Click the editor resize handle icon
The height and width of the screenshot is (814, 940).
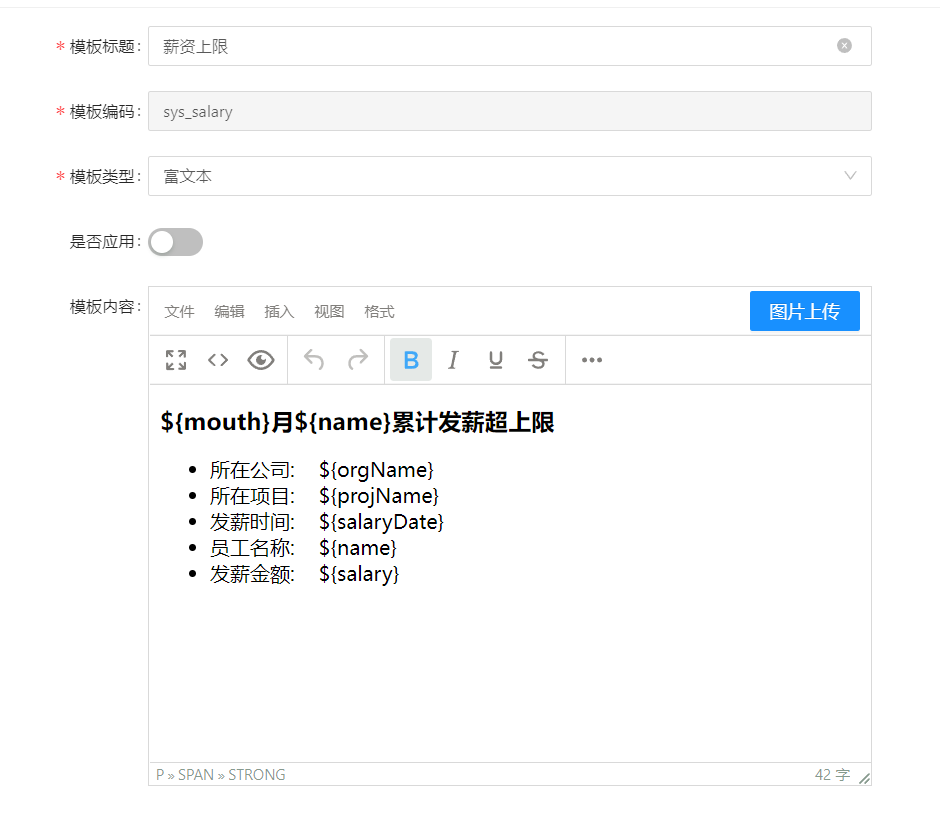tap(864, 778)
